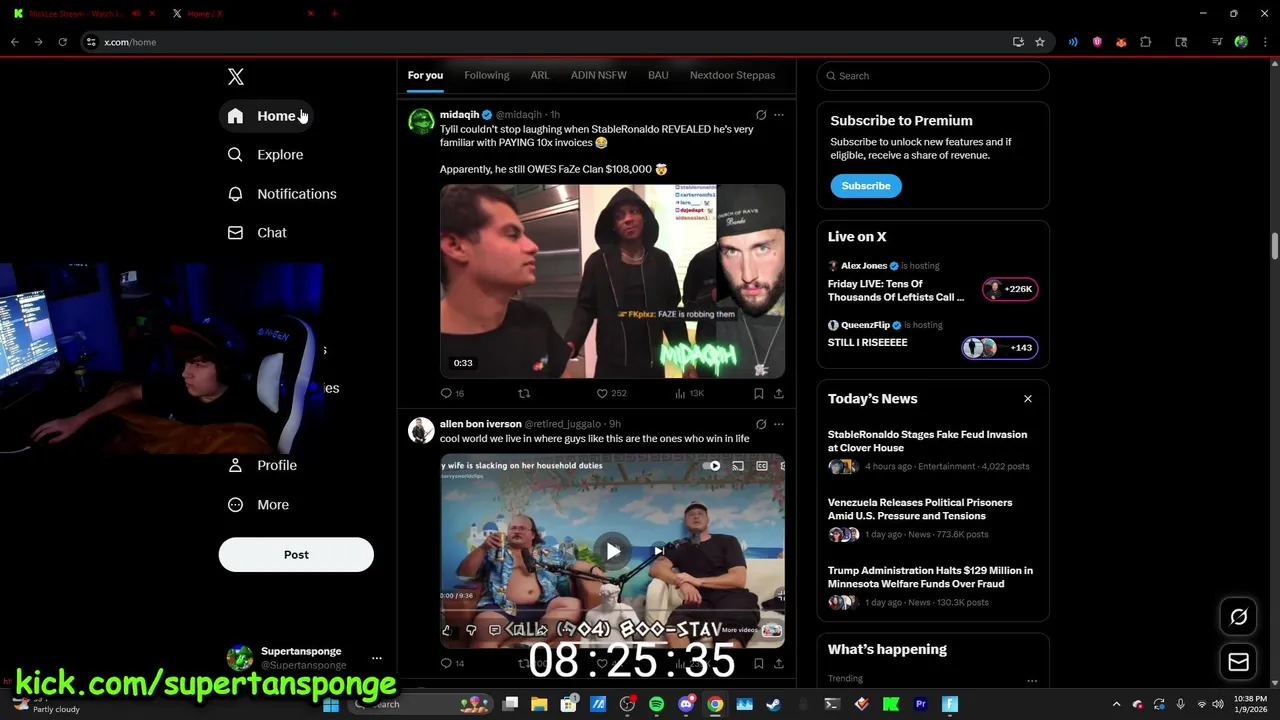The height and width of the screenshot is (720, 1280).
Task: Open the Chat section
Action: click(x=258, y=233)
